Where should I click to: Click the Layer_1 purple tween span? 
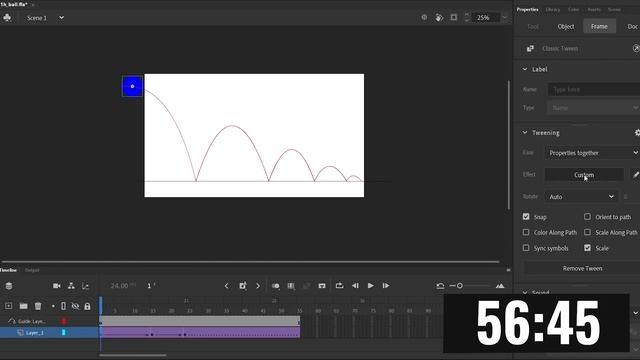(200, 333)
